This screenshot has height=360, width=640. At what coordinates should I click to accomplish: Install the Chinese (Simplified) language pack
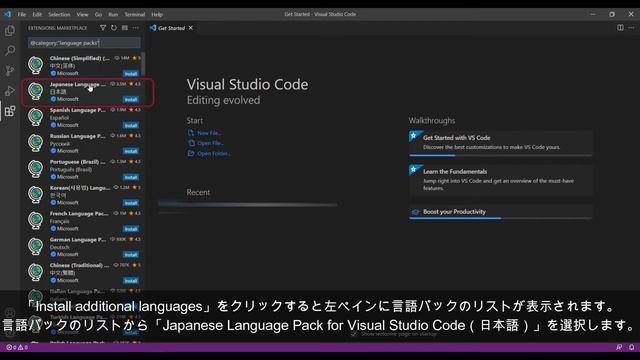click(x=131, y=74)
